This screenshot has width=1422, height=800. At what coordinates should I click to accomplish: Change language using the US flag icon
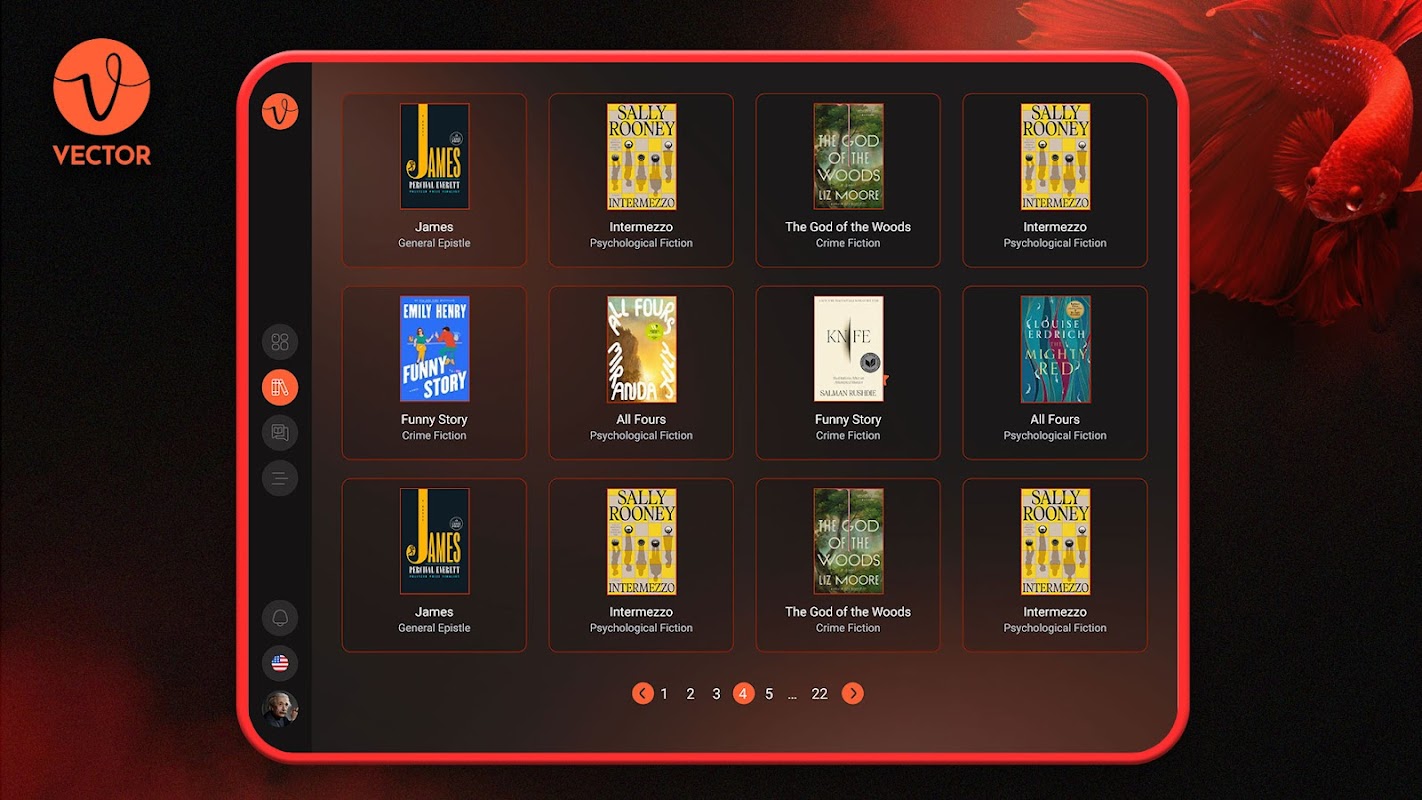point(280,663)
